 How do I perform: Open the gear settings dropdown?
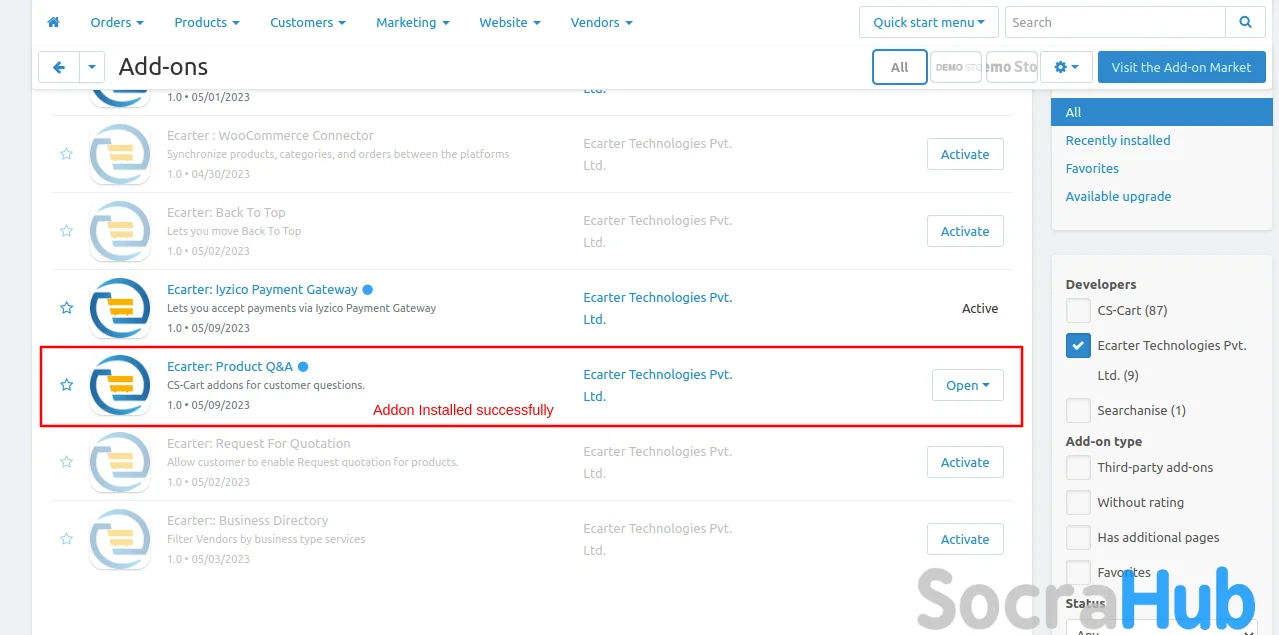[1066, 67]
